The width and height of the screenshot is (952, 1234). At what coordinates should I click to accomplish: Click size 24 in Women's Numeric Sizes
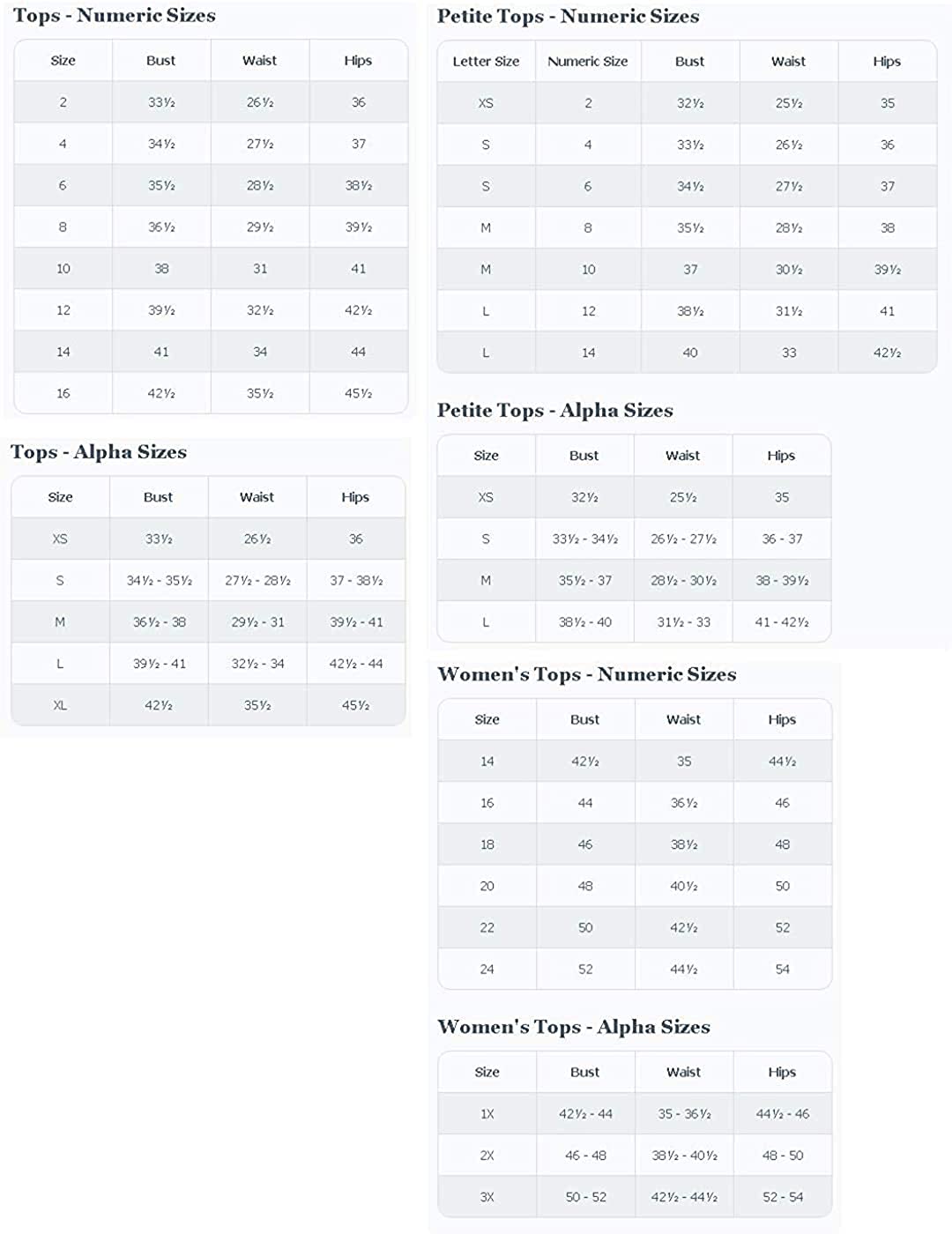(x=487, y=969)
